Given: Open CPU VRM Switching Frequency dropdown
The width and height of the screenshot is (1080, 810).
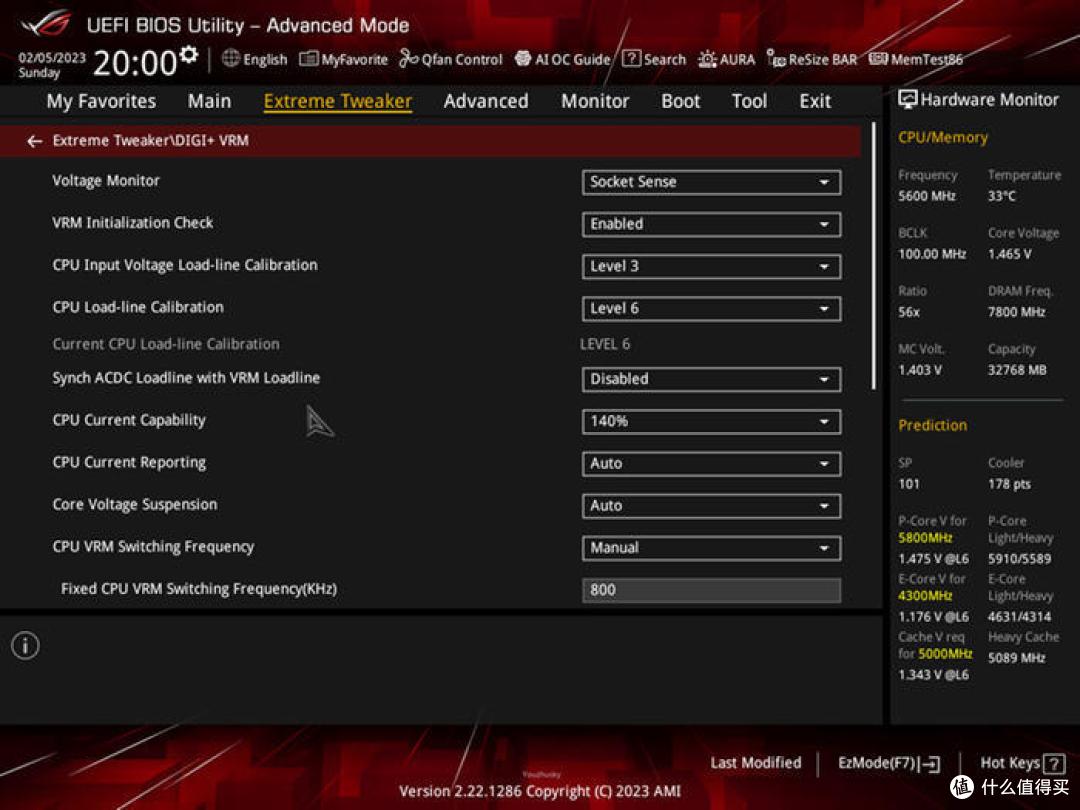Looking at the screenshot, I should click(711, 548).
